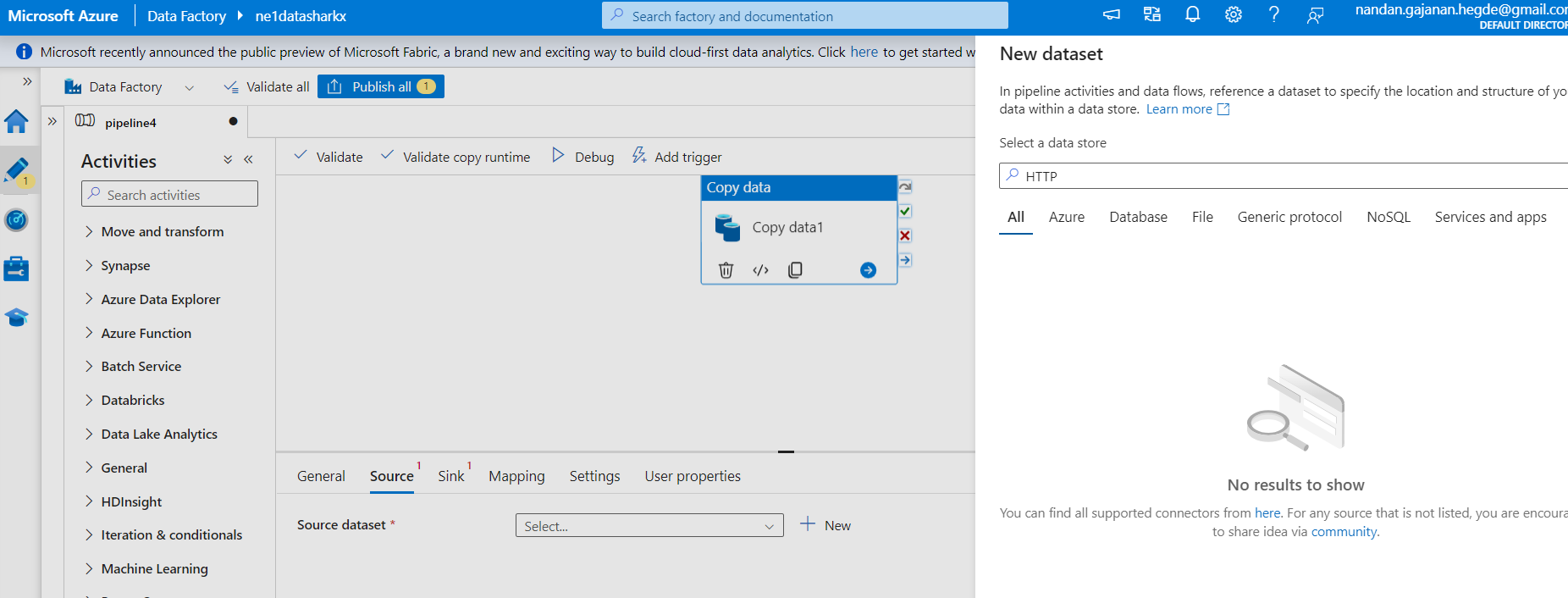Select the pipeline4 tab
Image resolution: width=1568 pixels, height=598 pixels.
click(157, 122)
